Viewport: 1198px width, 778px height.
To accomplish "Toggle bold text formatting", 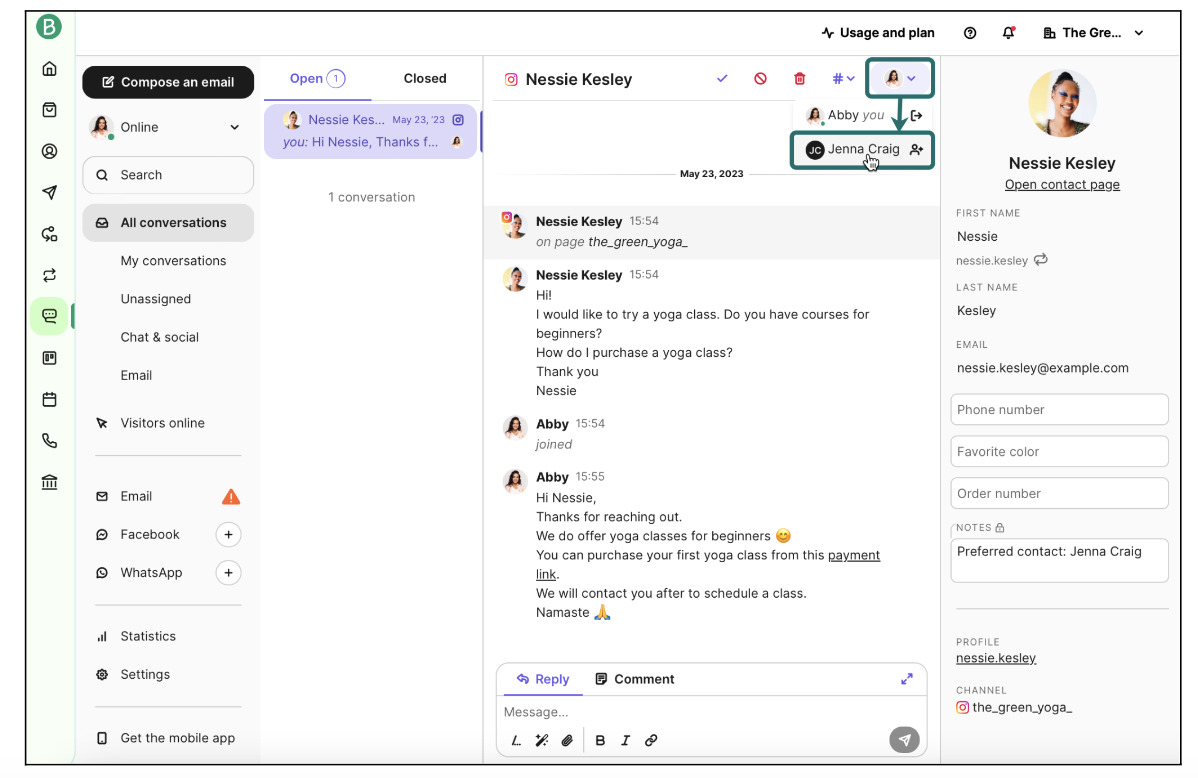I will 600,741.
